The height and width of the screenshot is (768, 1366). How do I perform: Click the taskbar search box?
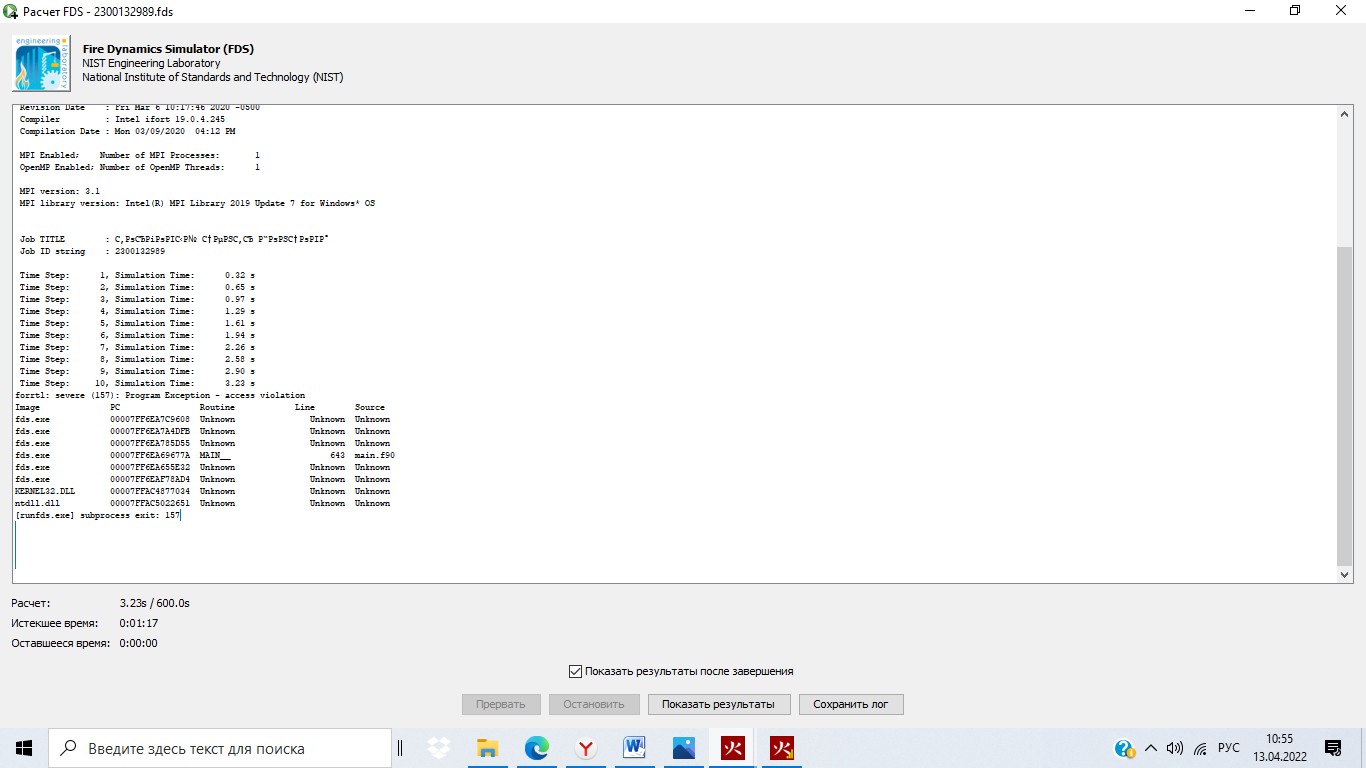pos(220,748)
